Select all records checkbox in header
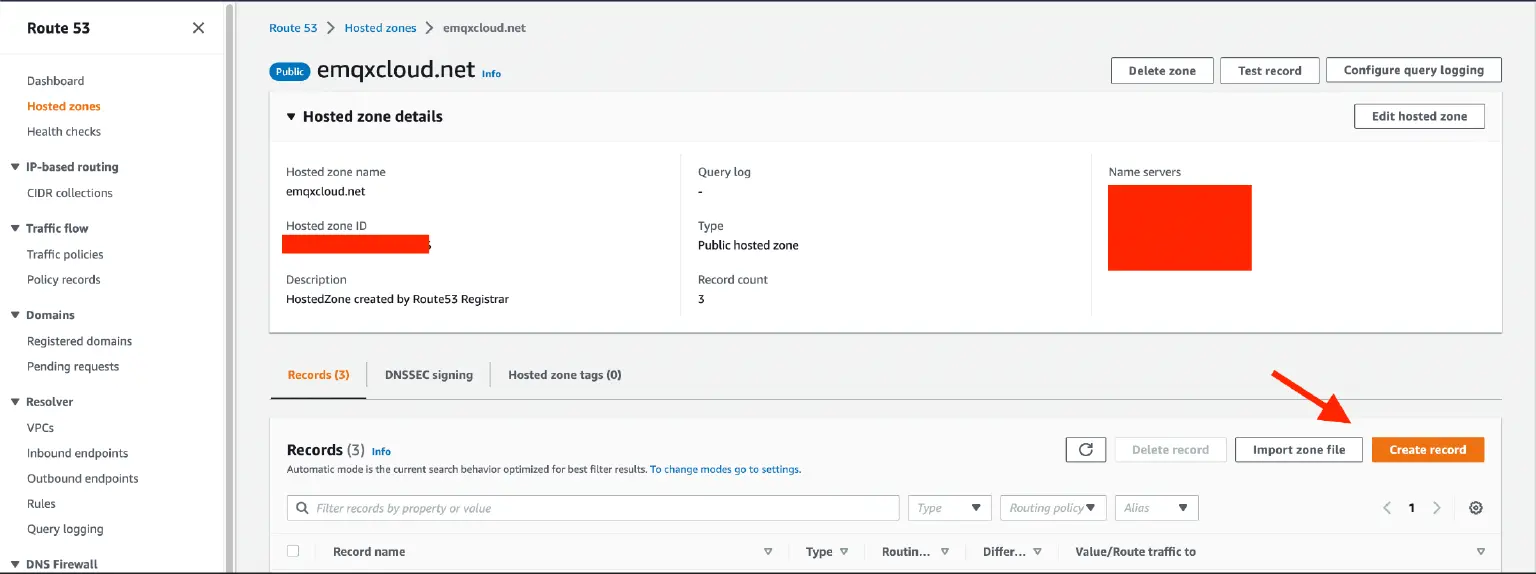 [293, 551]
